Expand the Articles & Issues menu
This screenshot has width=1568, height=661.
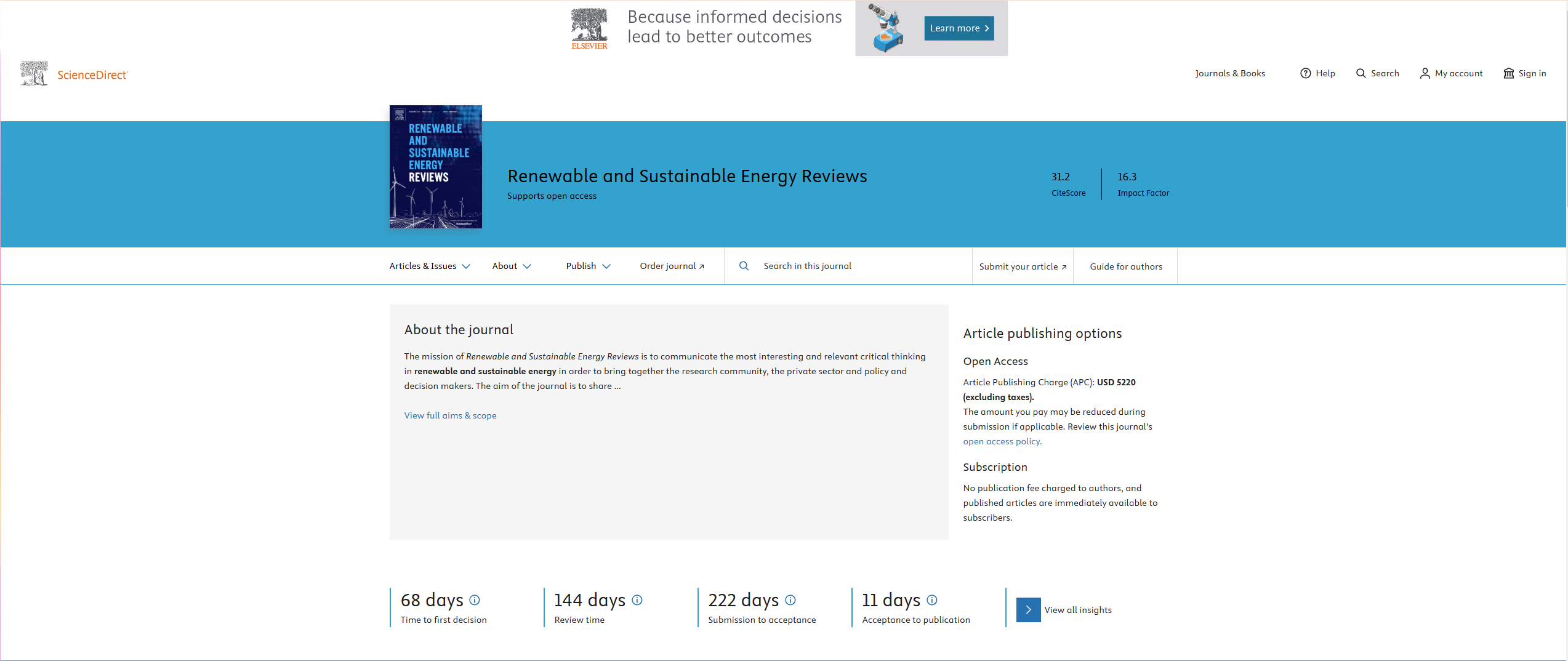point(429,266)
